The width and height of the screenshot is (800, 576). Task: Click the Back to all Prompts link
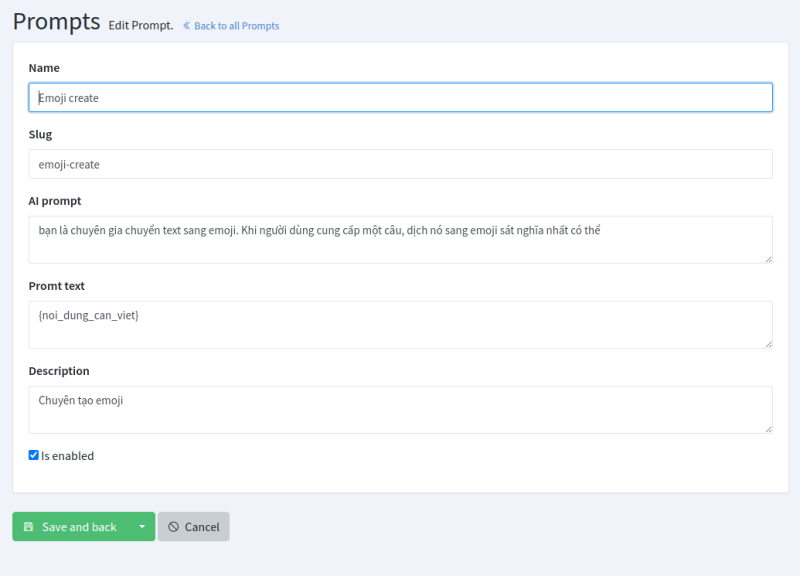tap(231, 26)
